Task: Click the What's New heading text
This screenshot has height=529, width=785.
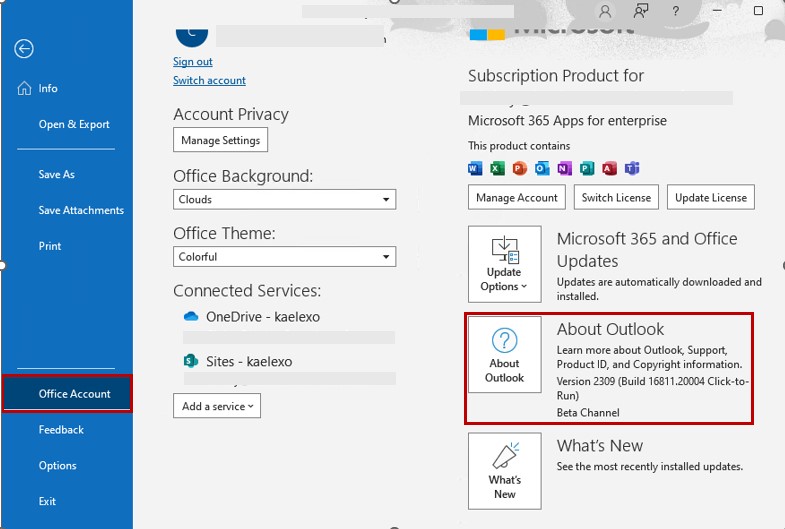Action: tap(600, 445)
